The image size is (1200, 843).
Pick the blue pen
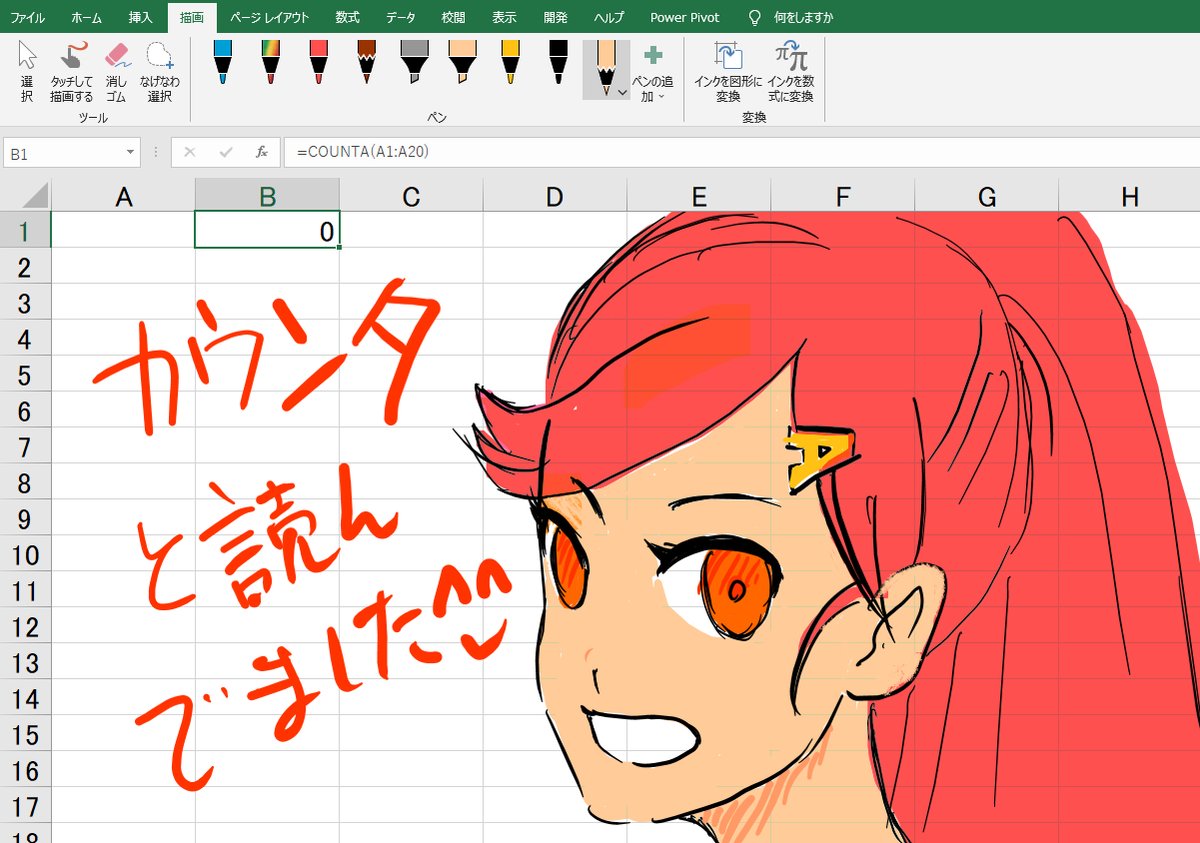tap(222, 62)
